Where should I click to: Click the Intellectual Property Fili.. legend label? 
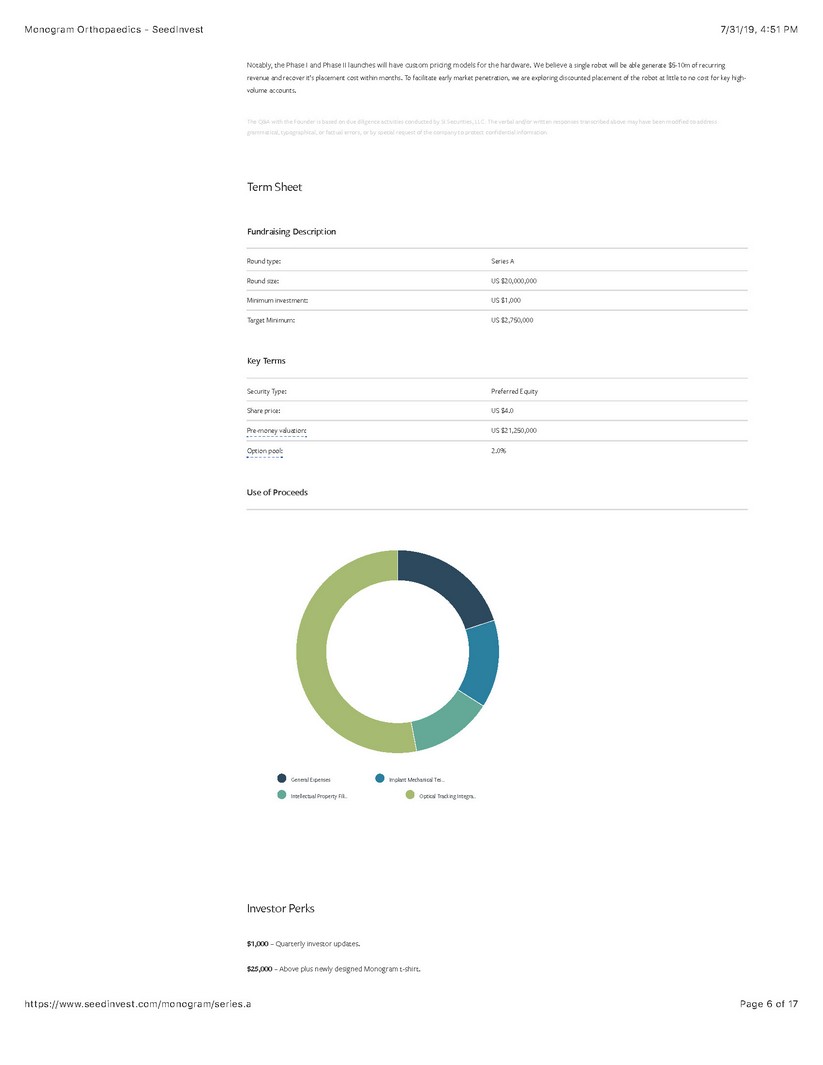319,797
